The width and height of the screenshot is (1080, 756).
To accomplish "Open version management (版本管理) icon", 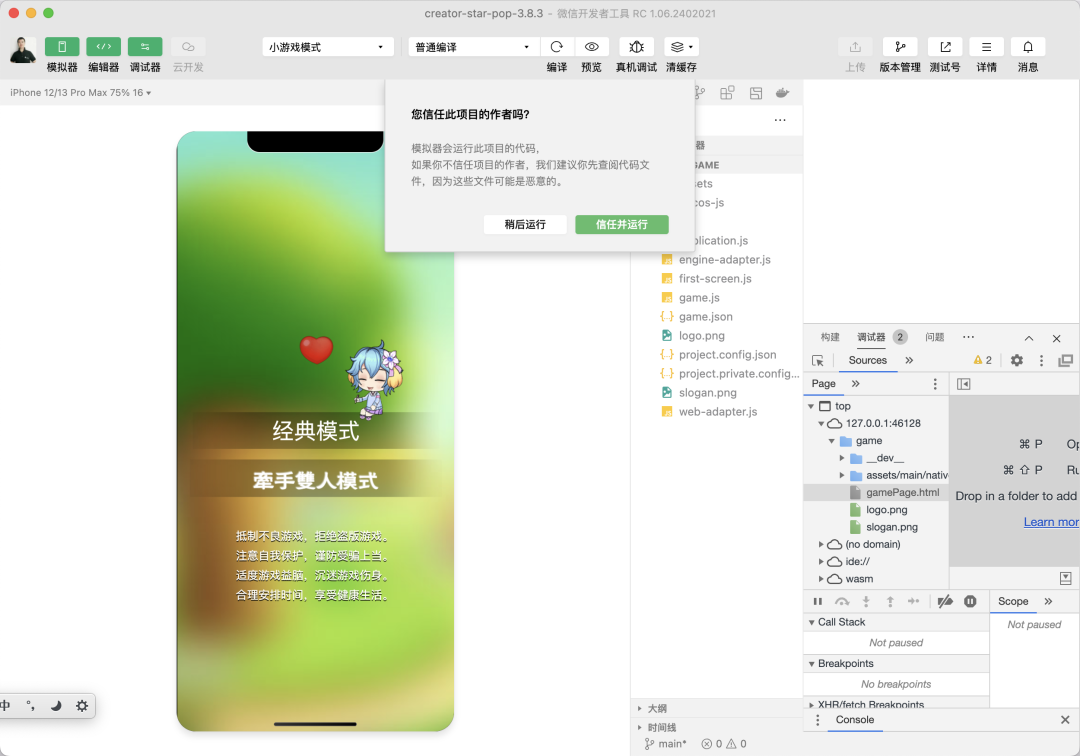I will 900,47.
